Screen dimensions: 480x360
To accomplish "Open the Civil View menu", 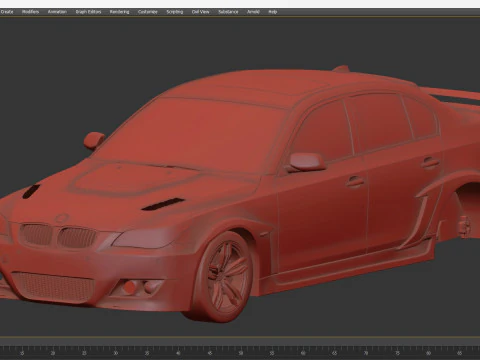I will 201,12.
